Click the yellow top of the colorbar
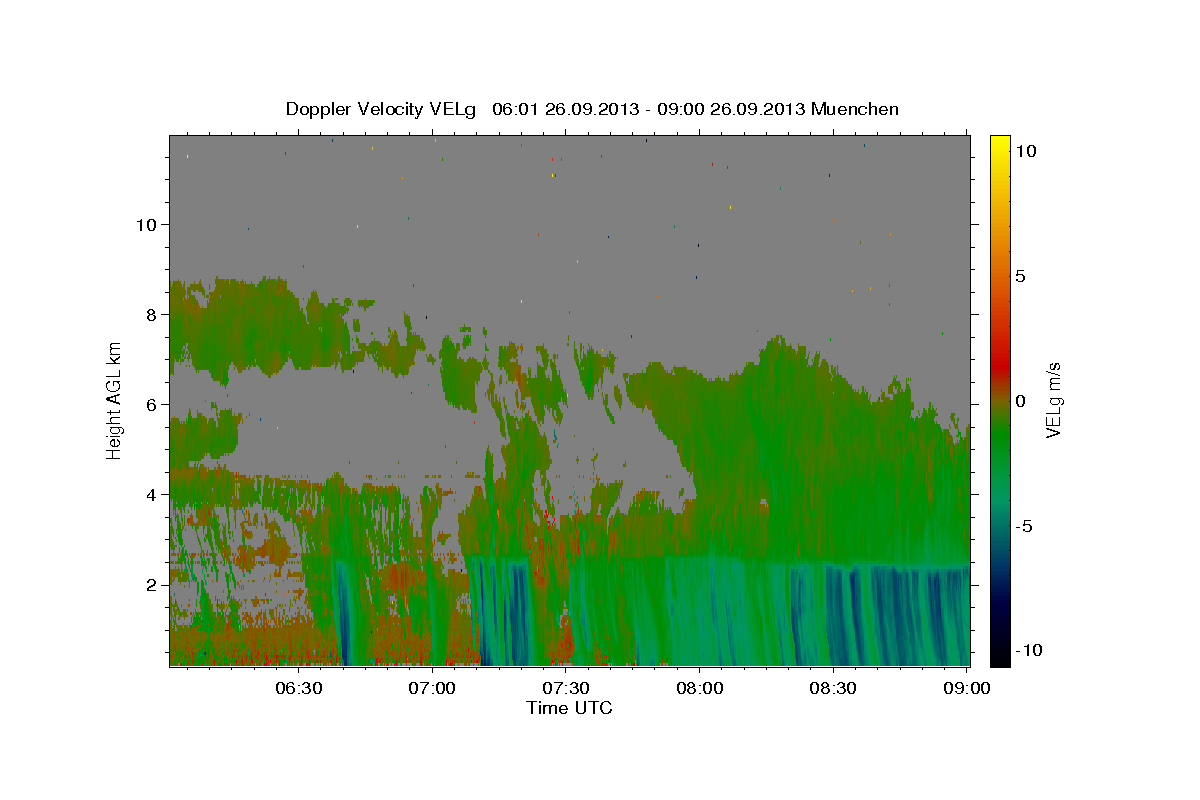The image size is (1200, 800). (x=1000, y=143)
